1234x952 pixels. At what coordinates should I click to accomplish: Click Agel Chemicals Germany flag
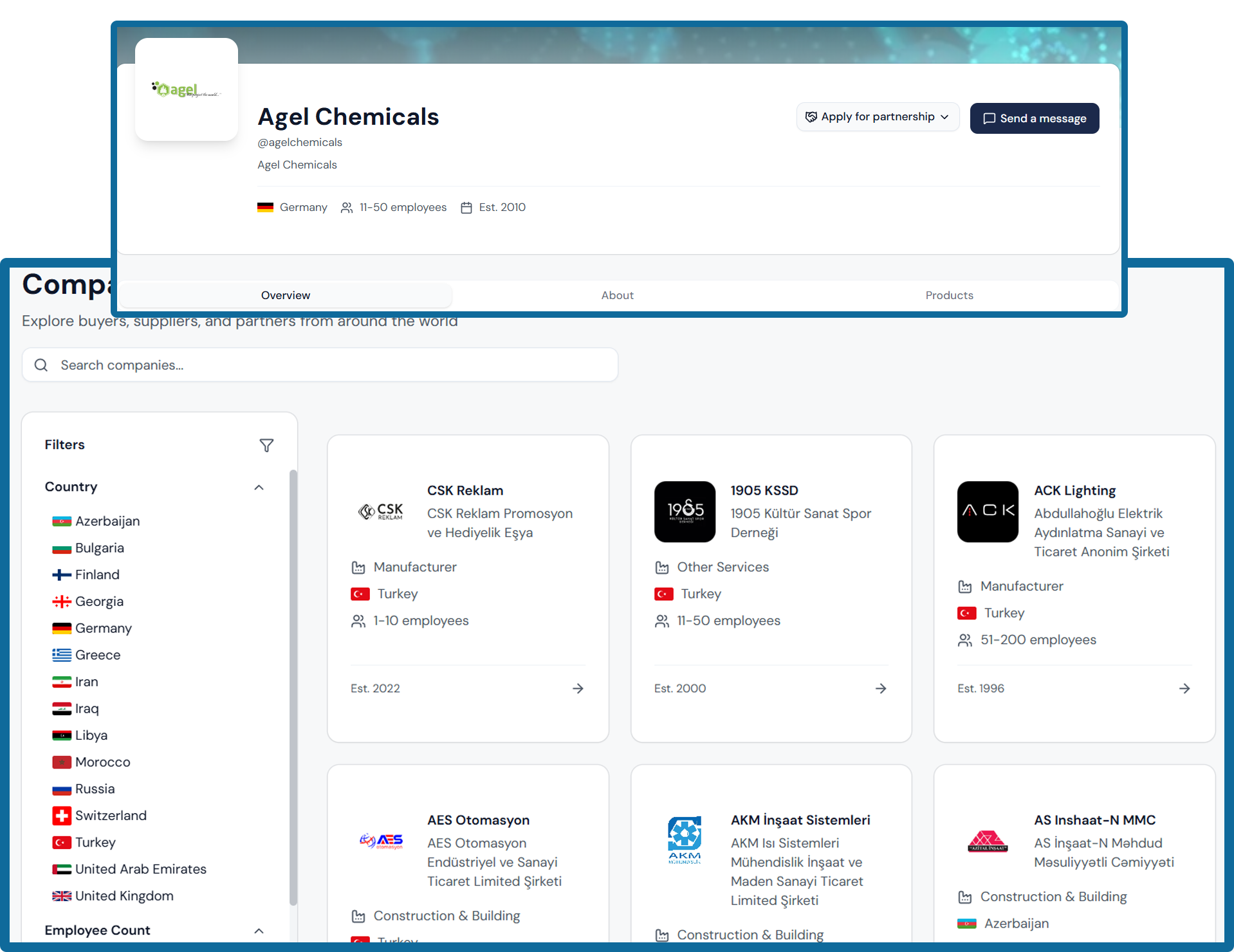[x=265, y=208]
